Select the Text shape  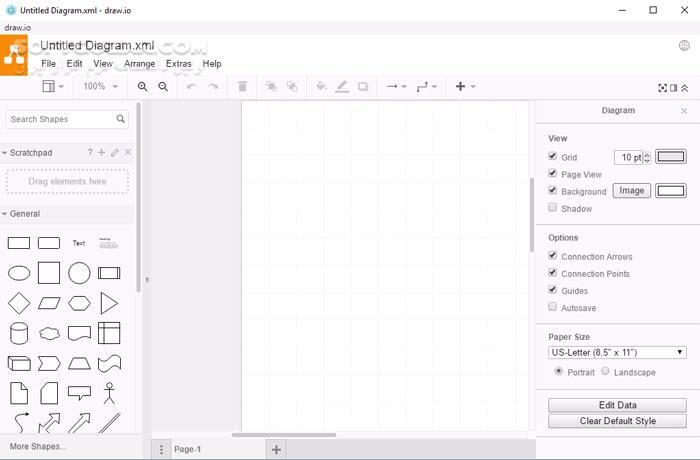tap(79, 243)
